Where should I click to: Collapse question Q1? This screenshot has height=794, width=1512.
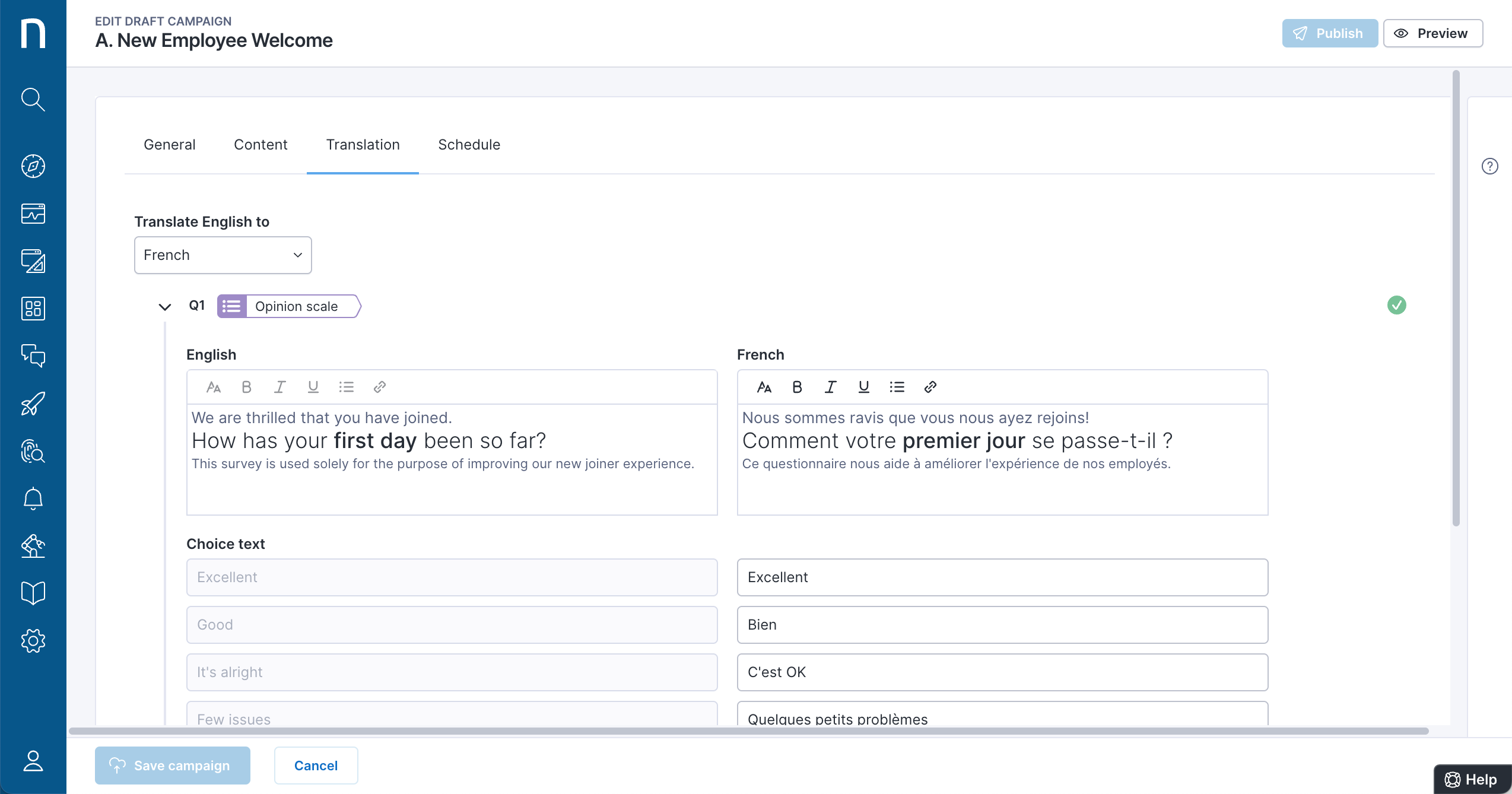(x=164, y=306)
